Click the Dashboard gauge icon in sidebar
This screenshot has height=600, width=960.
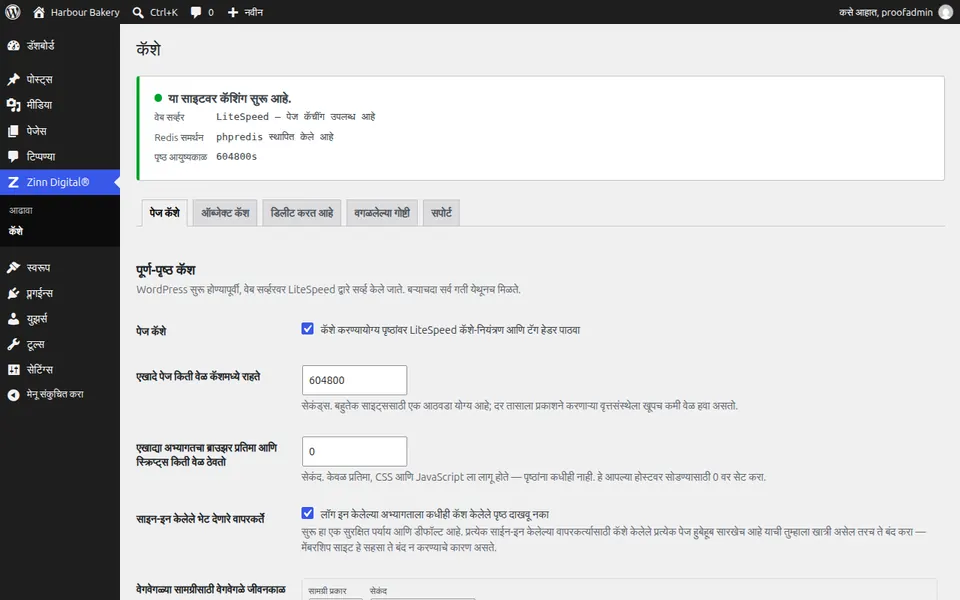tap(13, 46)
